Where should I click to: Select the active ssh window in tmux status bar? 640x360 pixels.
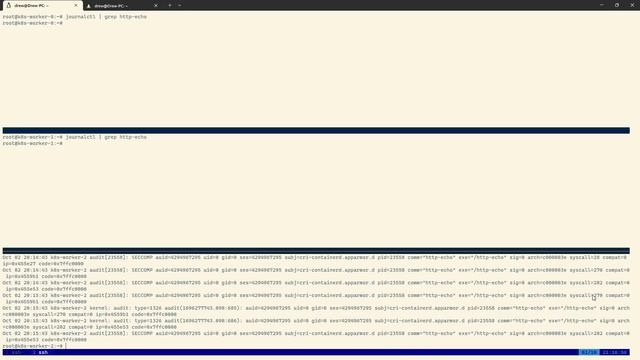(x=40, y=352)
